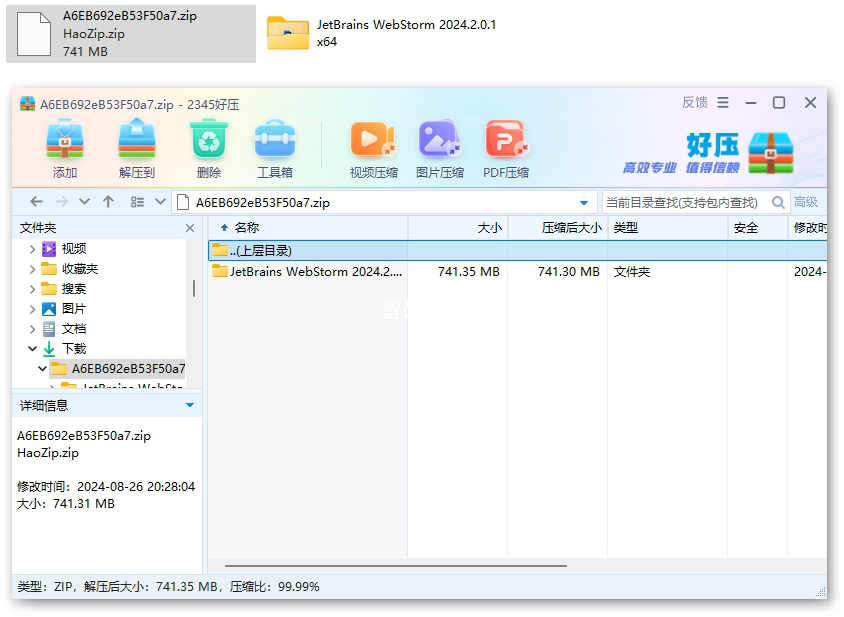This screenshot has width=844, height=617.
Task: Collapse the 下载 tree node
Action: [x=33, y=349]
